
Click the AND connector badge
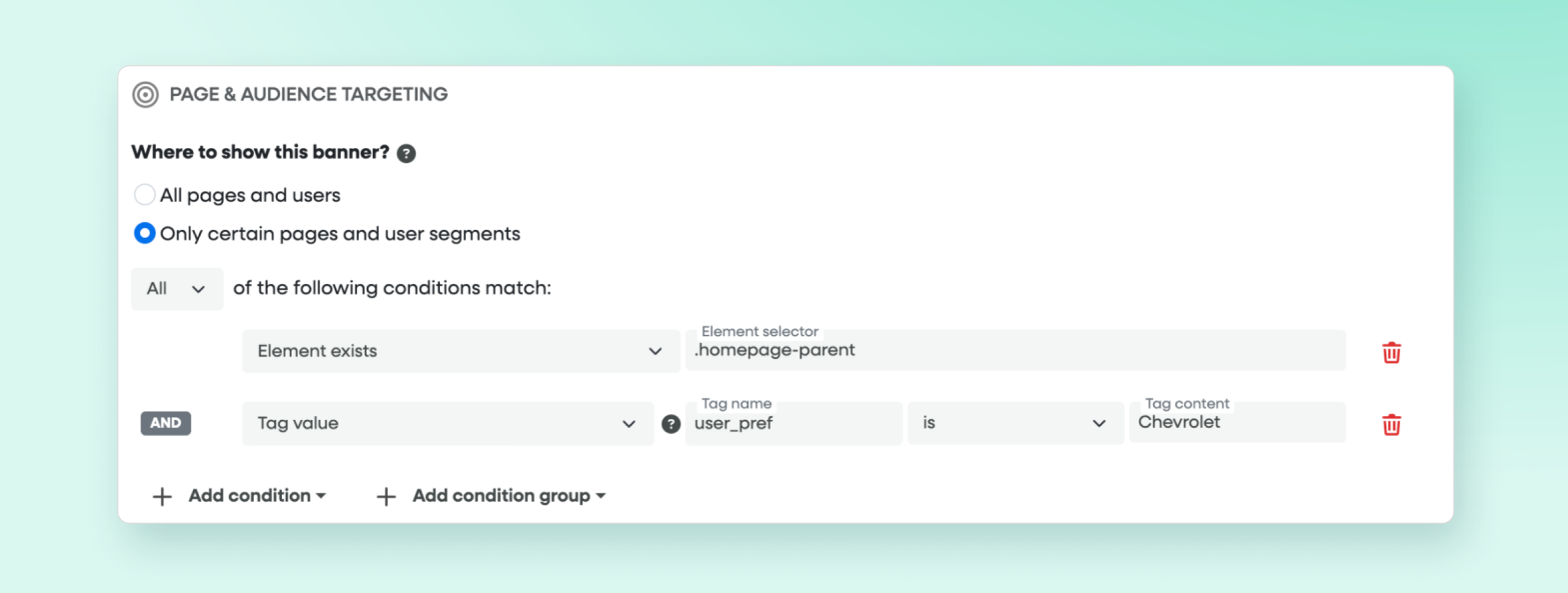[166, 423]
